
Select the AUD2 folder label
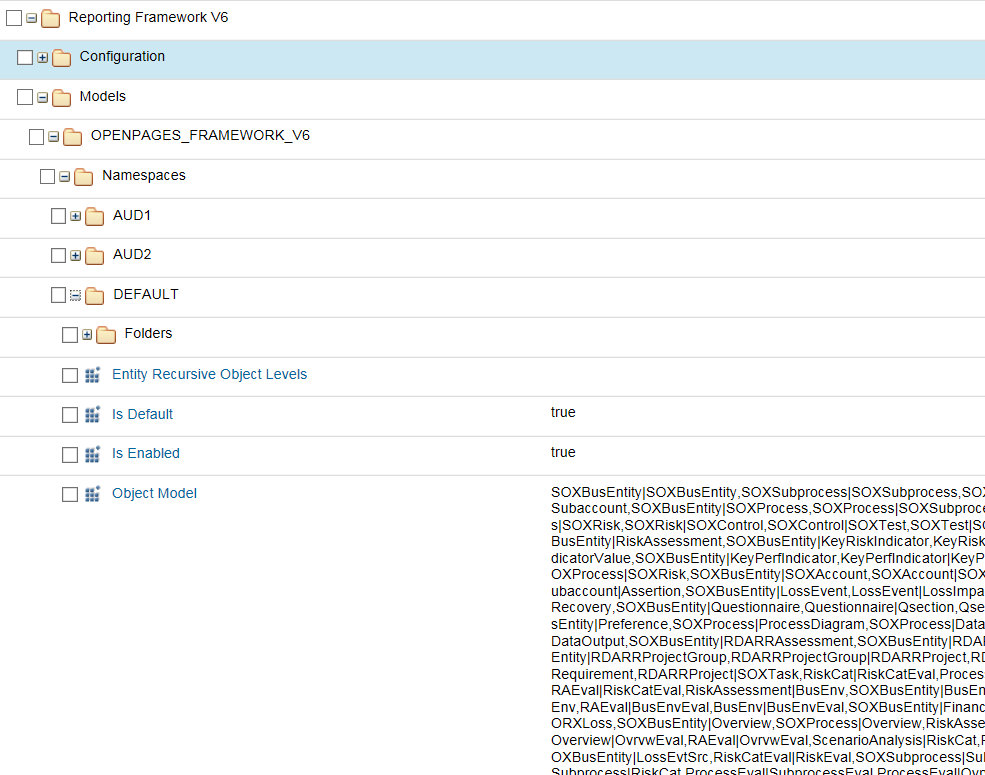132,254
